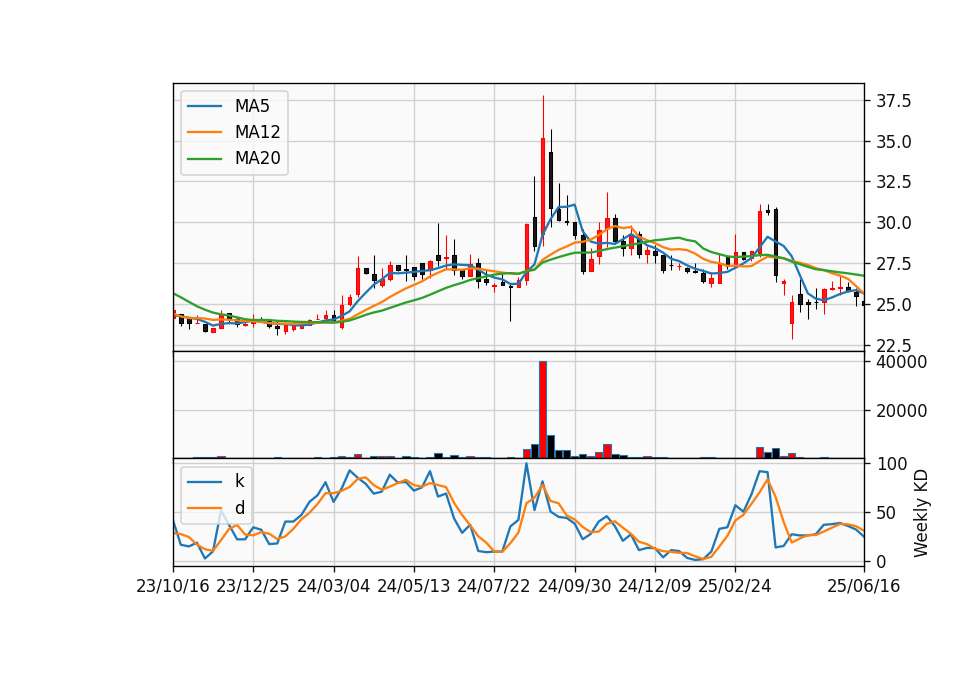The image size is (960, 690).
Task: Click the 0 tick on KD axis
Action: [881, 561]
